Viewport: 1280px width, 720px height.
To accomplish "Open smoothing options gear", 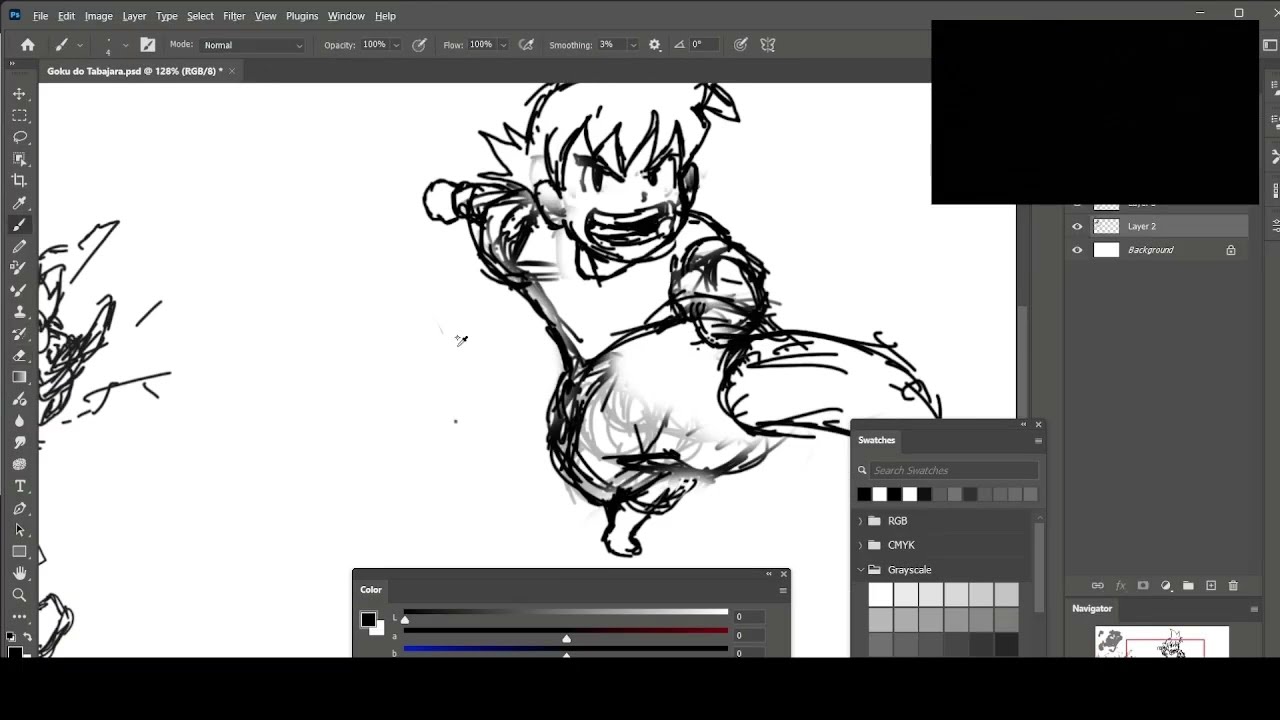I will (x=655, y=45).
